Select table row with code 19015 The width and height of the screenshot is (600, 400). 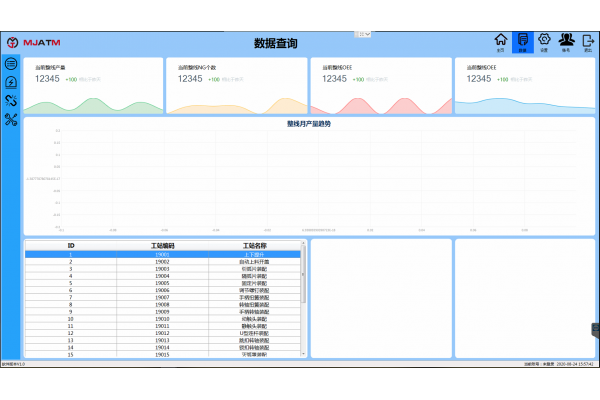(x=163, y=354)
